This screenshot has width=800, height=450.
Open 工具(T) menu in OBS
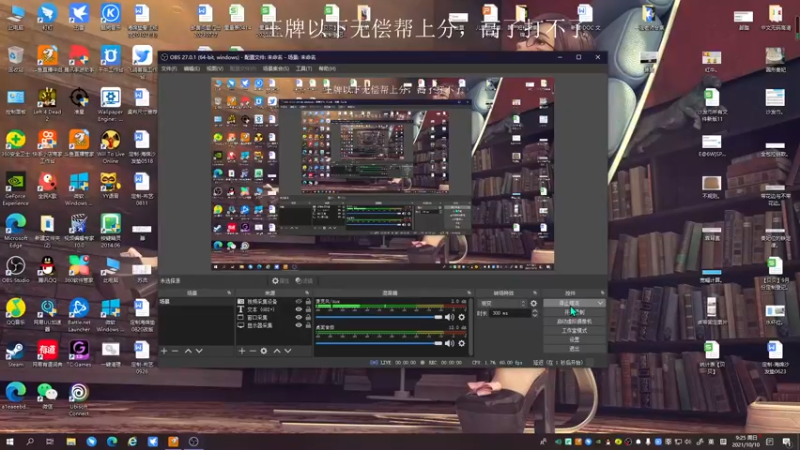(x=304, y=68)
